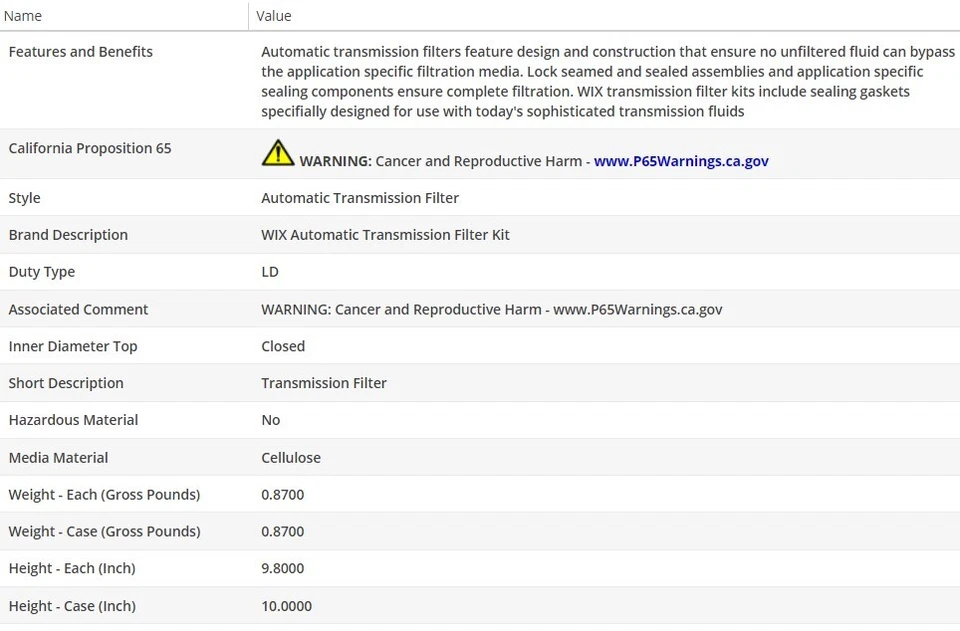This screenshot has height=631, width=960.
Task: Click the Name column header
Action: [x=25, y=16]
